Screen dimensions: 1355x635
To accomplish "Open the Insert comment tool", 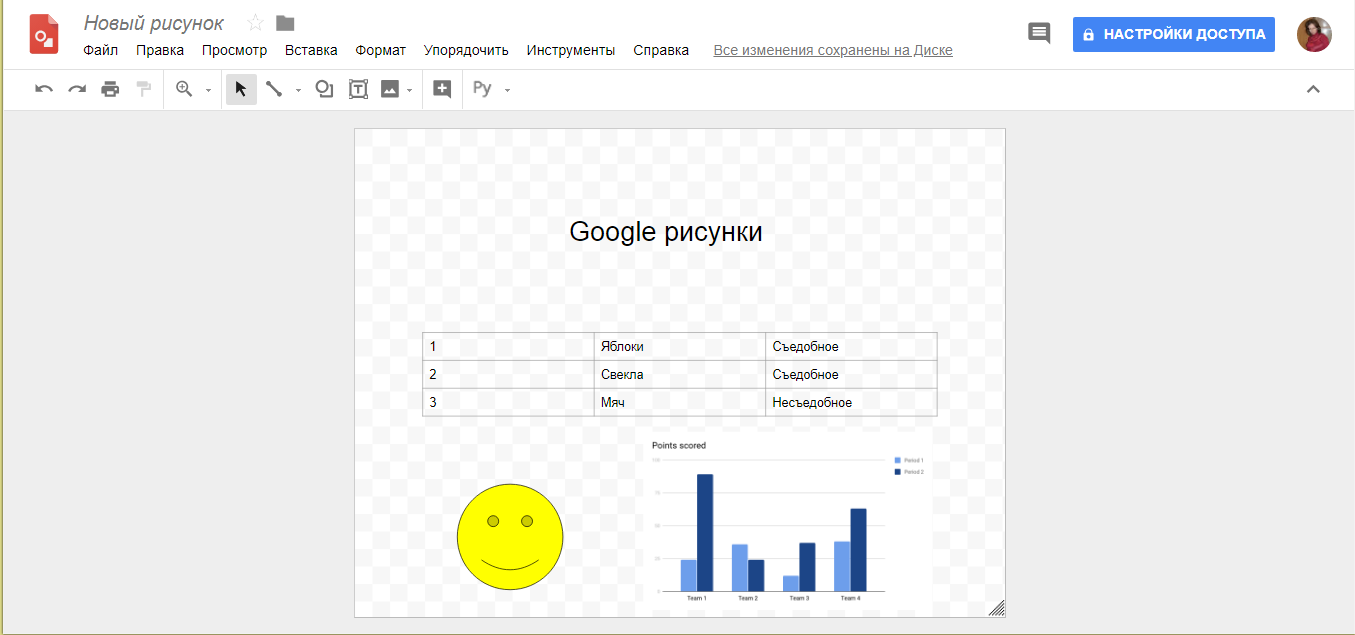I will [441, 89].
